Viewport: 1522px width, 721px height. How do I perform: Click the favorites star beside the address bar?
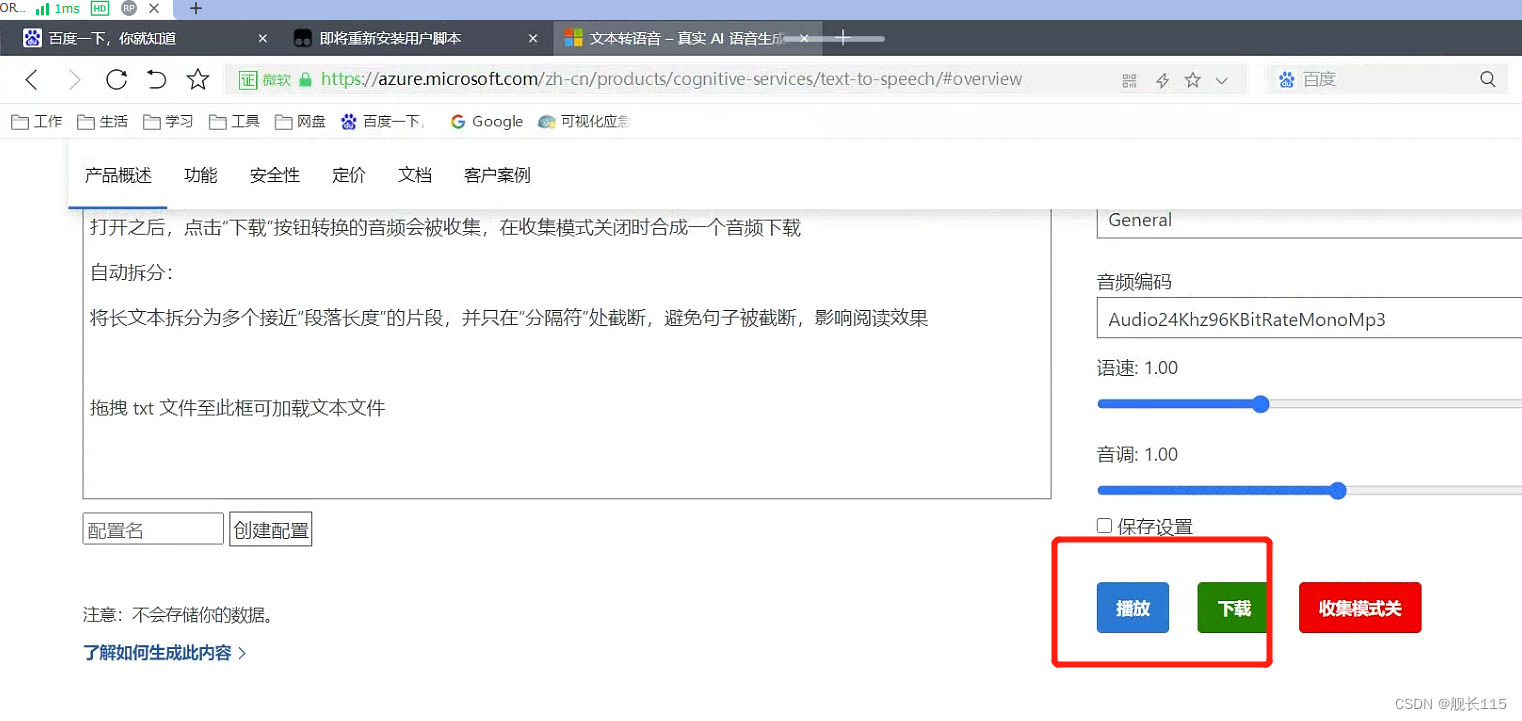point(198,79)
